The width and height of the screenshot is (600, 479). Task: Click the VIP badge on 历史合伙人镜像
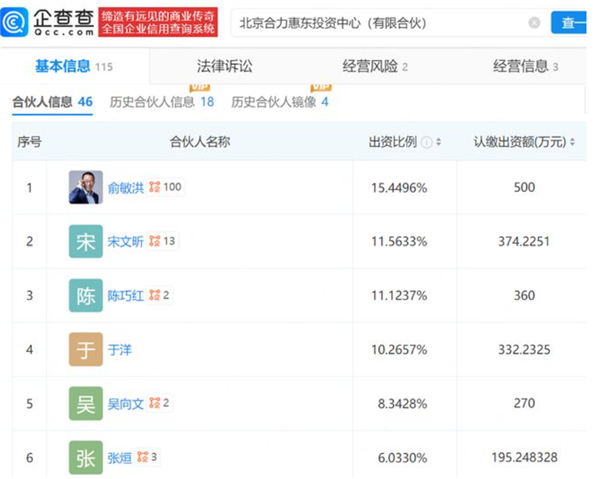click(321, 87)
